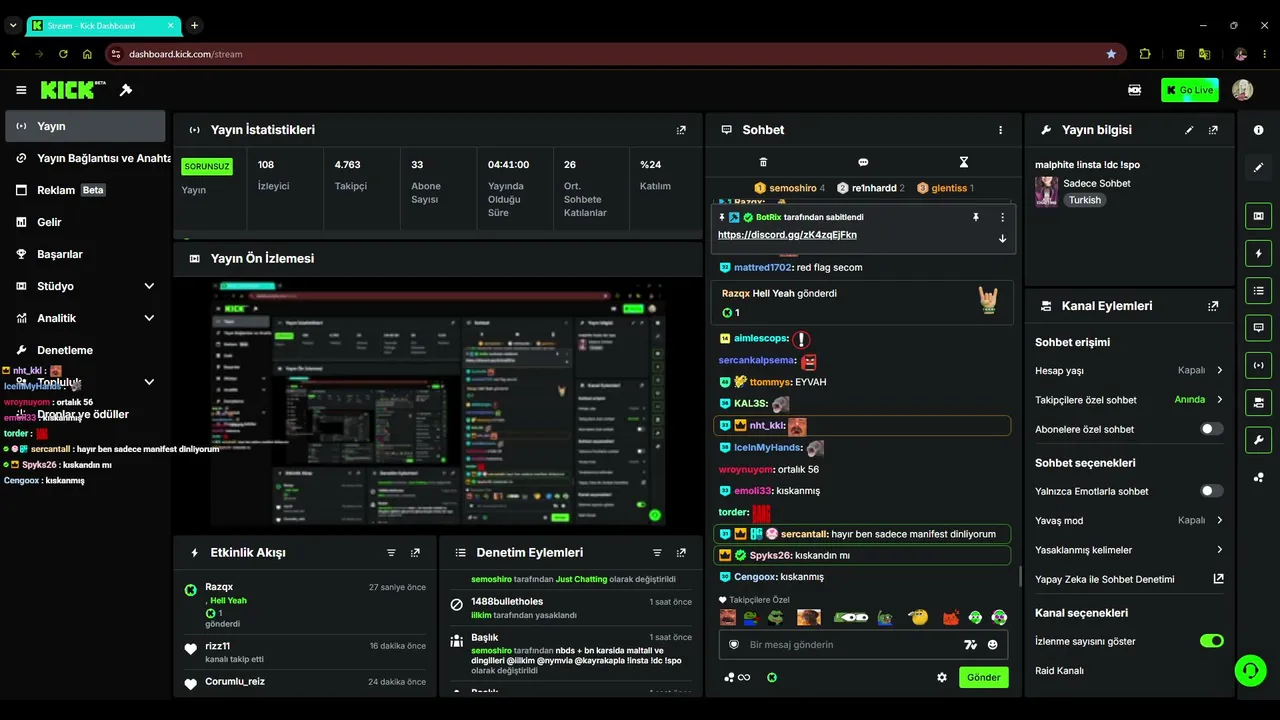Click the green headset support button
This screenshot has height=720, width=1280.
click(x=1250, y=669)
